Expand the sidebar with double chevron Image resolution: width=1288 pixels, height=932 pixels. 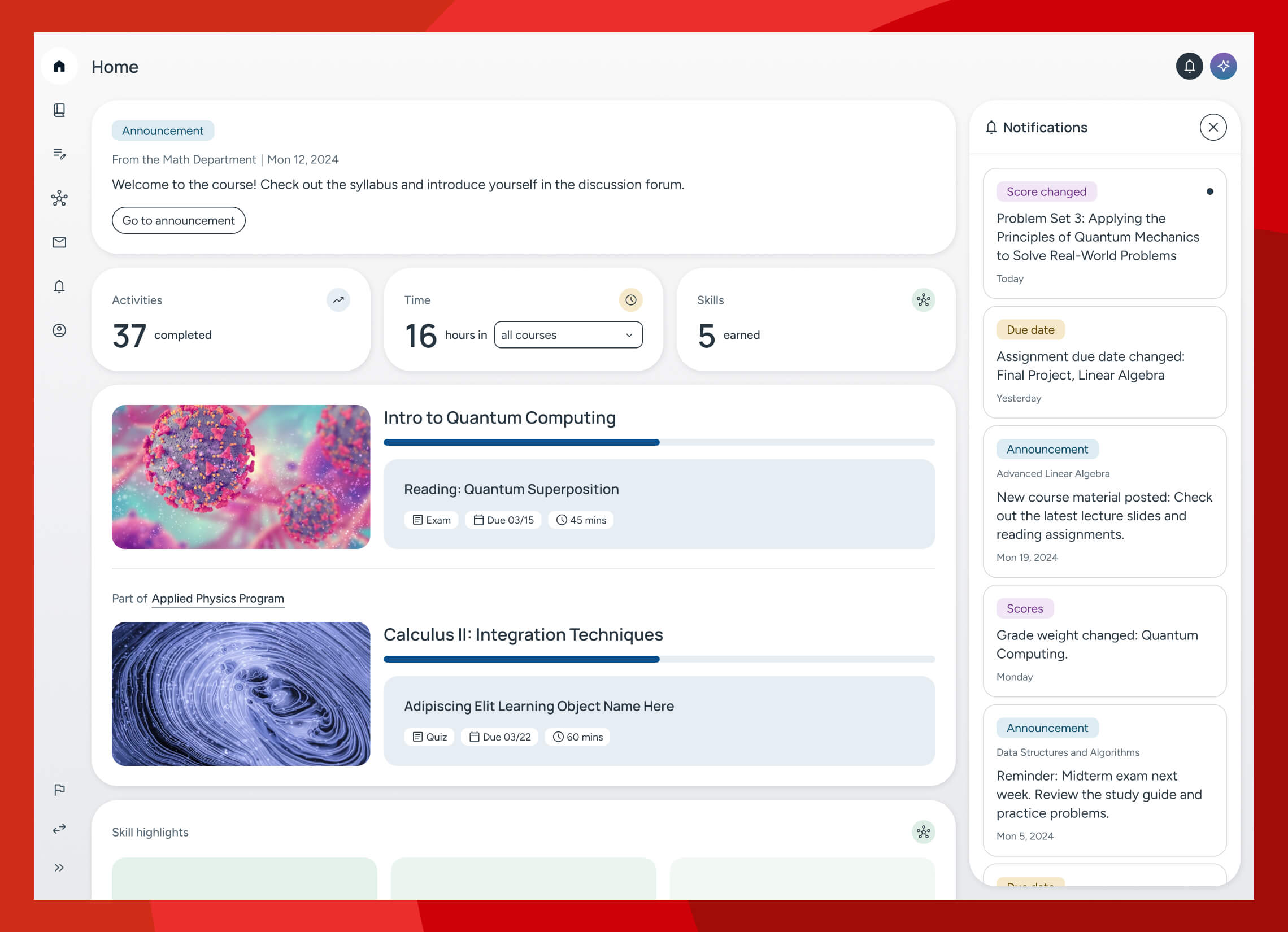click(59, 867)
